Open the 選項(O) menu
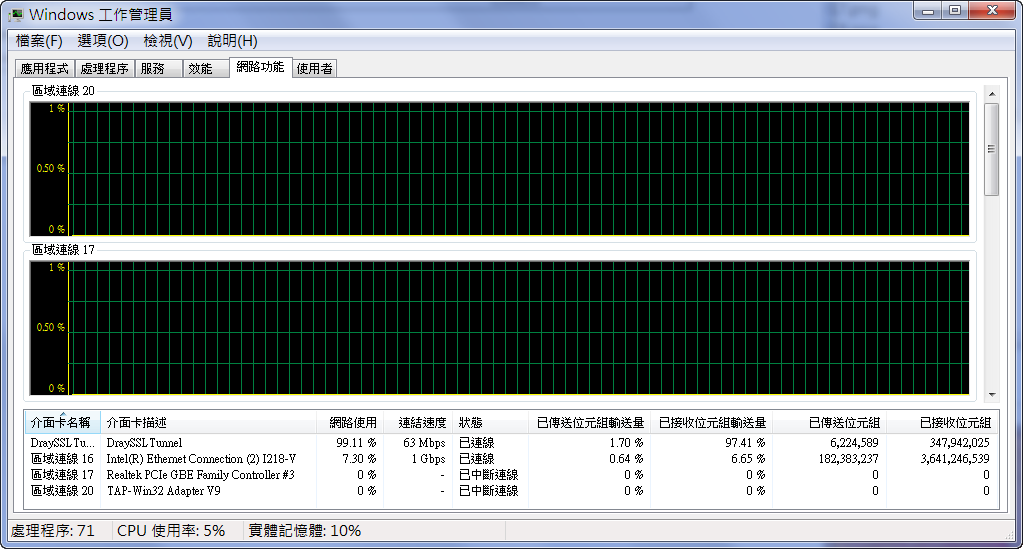The image size is (1023, 549). pos(102,40)
